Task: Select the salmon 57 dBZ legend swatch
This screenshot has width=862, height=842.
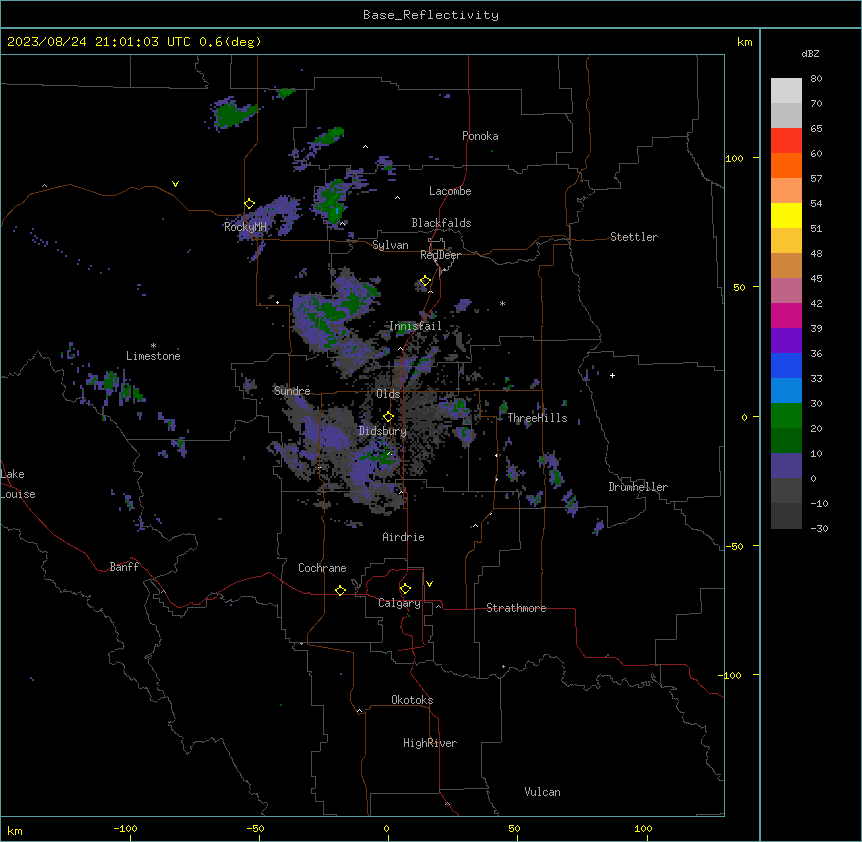Action: coord(786,190)
